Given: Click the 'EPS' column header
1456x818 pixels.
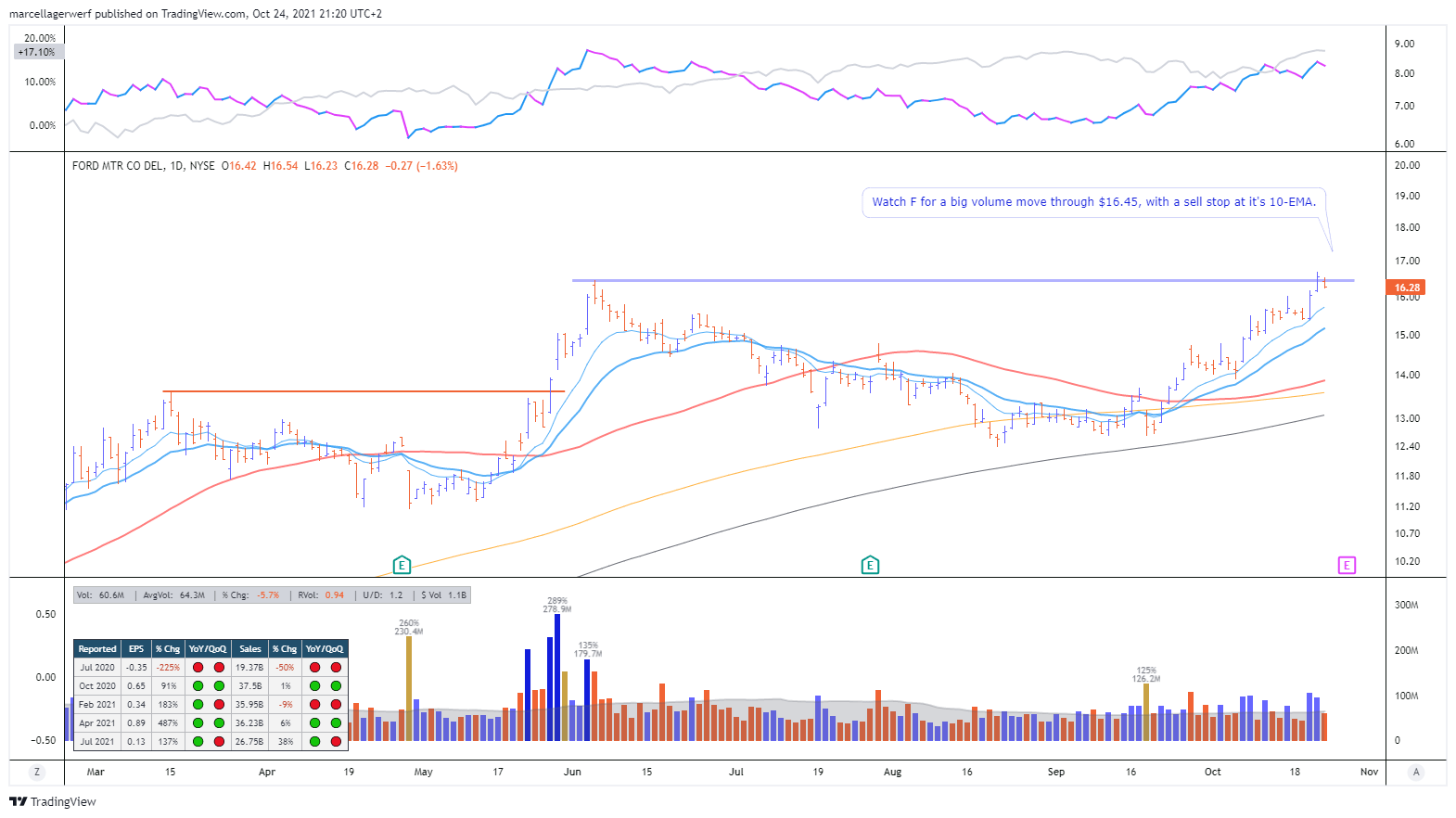Looking at the screenshot, I should [136, 649].
